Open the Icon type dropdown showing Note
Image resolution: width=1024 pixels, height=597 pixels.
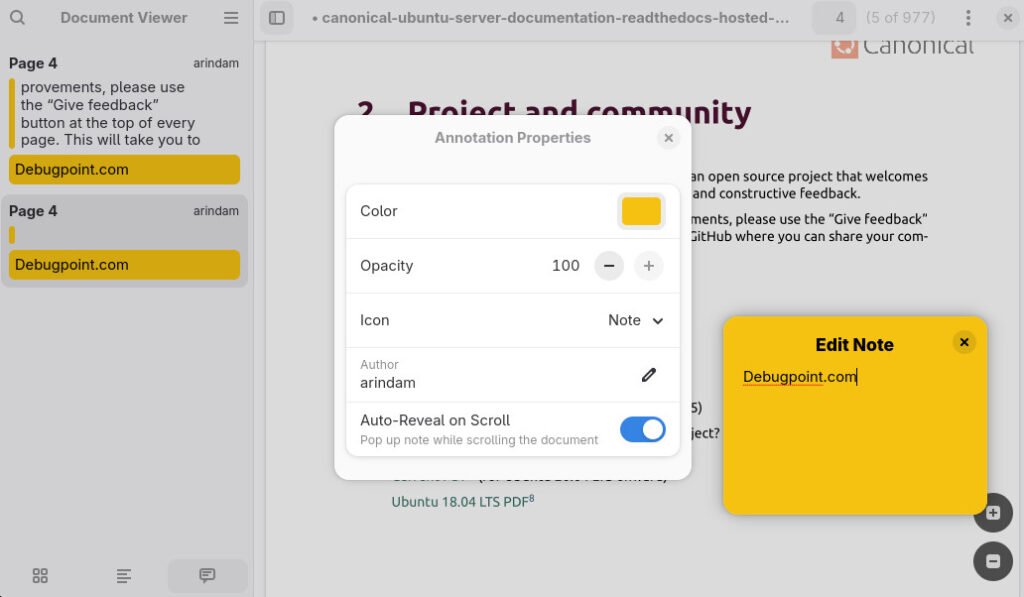pos(634,320)
